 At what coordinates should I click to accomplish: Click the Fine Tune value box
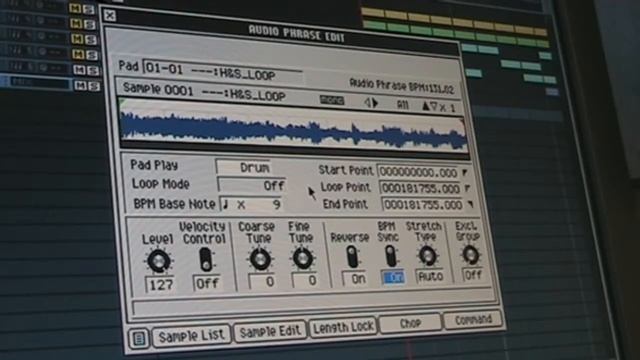tap(304, 280)
